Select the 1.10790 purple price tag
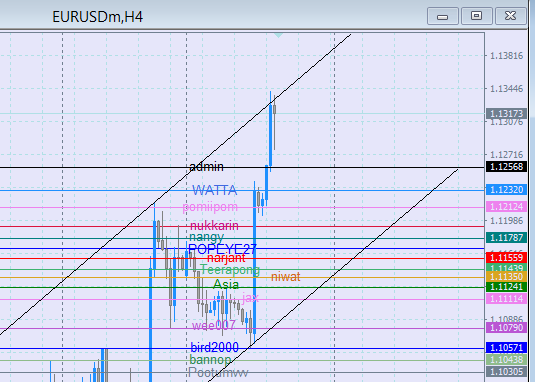Viewport: 535px width, 382px height. [506, 328]
